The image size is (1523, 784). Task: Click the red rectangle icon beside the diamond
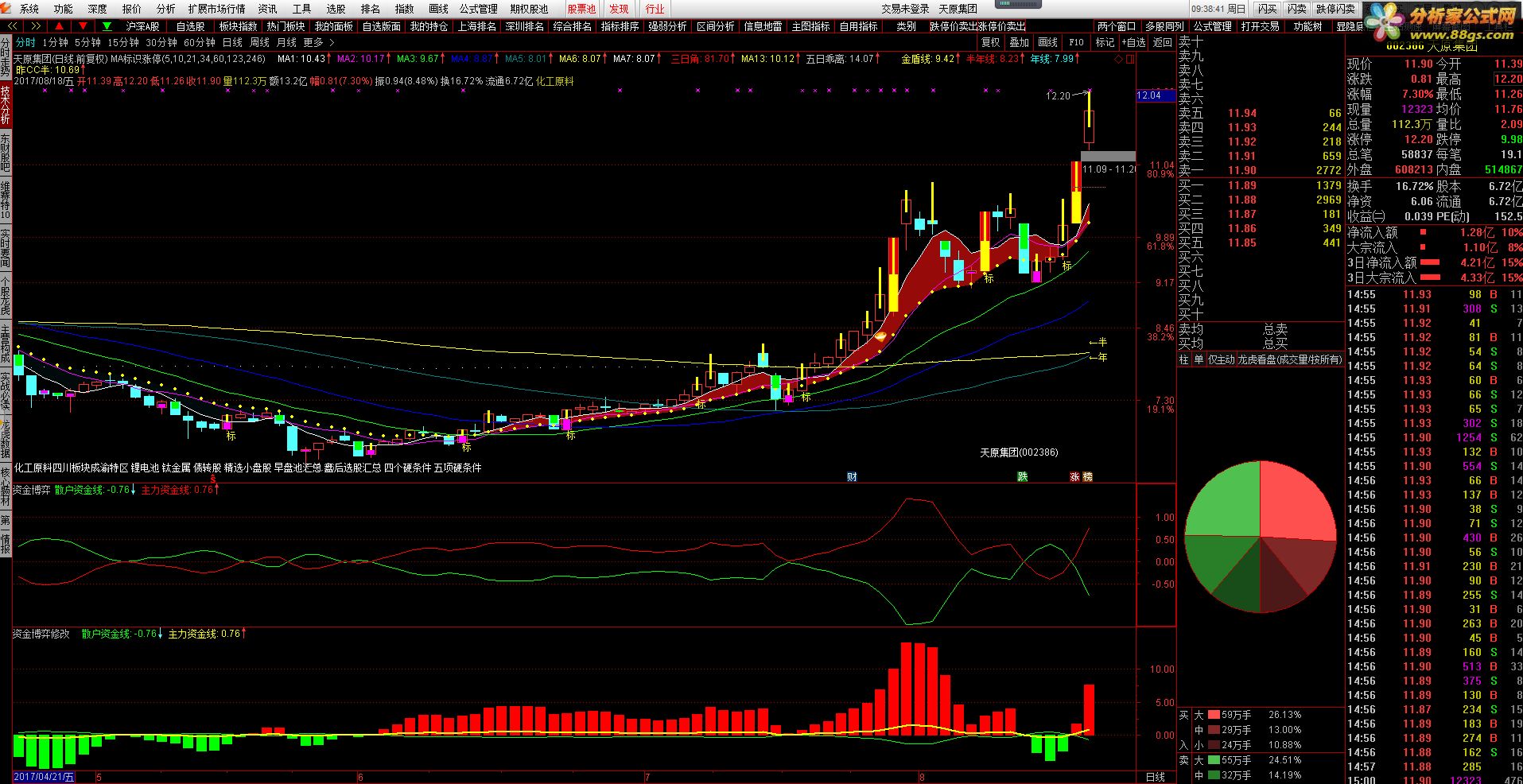[1130, 59]
